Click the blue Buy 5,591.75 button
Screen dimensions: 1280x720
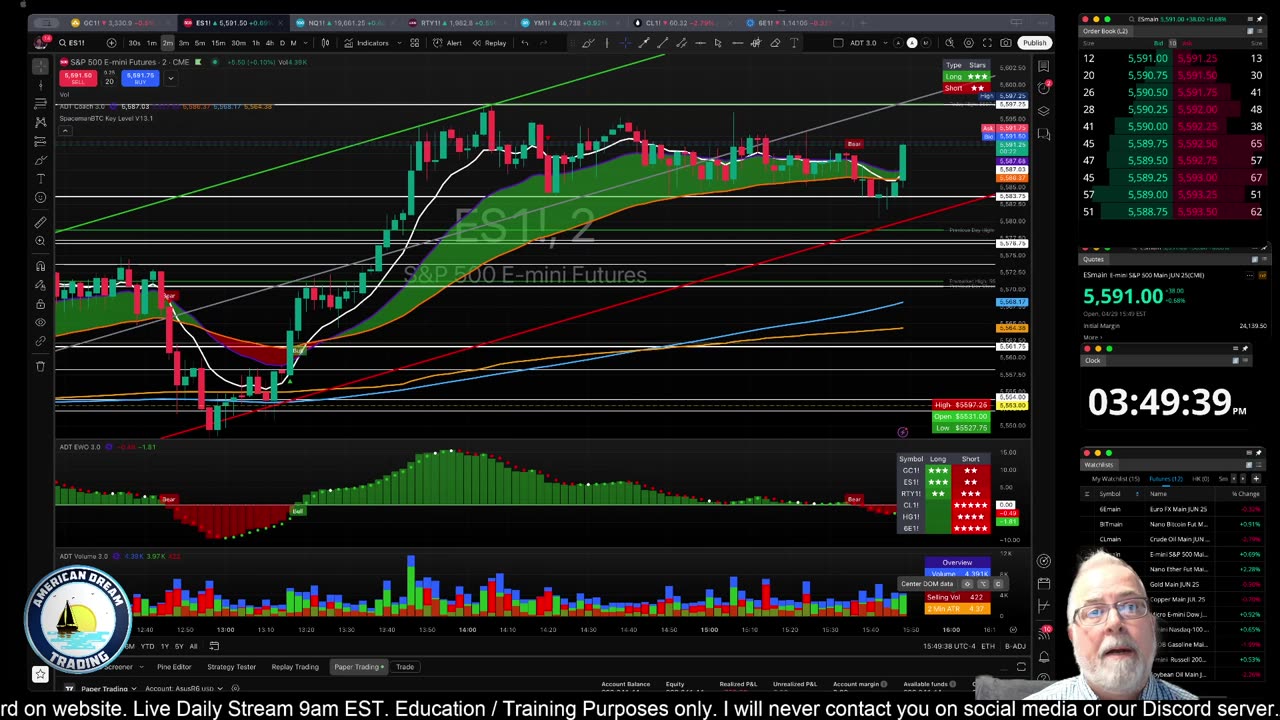(x=140, y=78)
